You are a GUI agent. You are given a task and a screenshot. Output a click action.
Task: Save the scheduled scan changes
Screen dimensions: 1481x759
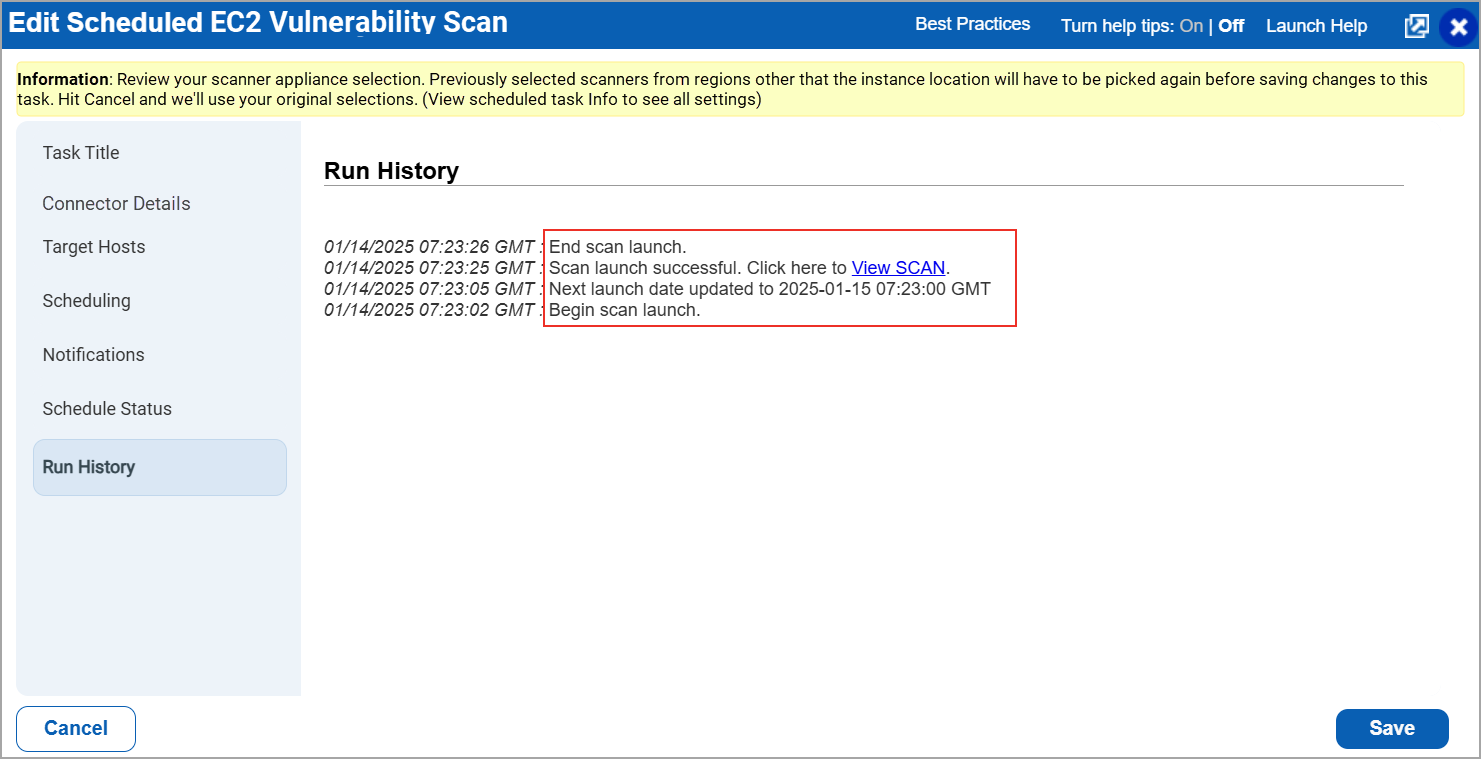[1392, 728]
